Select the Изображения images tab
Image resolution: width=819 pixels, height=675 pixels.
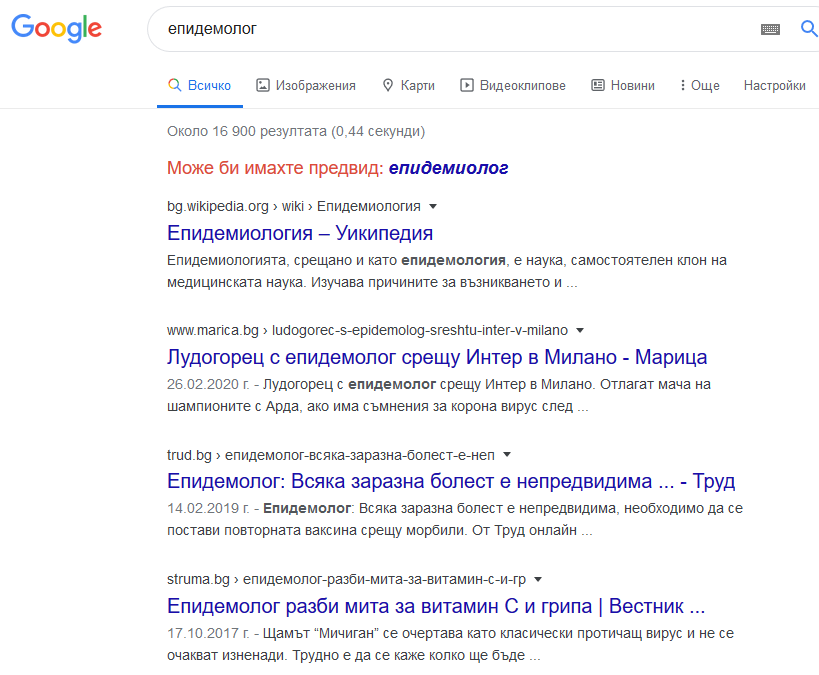pyautogui.click(x=306, y=86)
